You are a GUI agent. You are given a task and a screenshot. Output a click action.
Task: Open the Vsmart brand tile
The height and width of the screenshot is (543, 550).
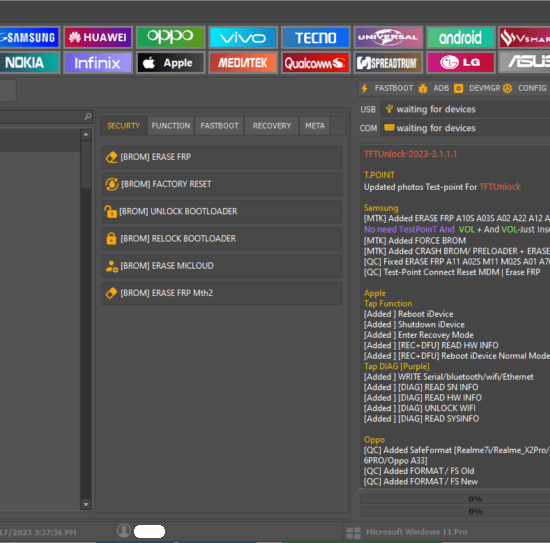coord(525,37)
